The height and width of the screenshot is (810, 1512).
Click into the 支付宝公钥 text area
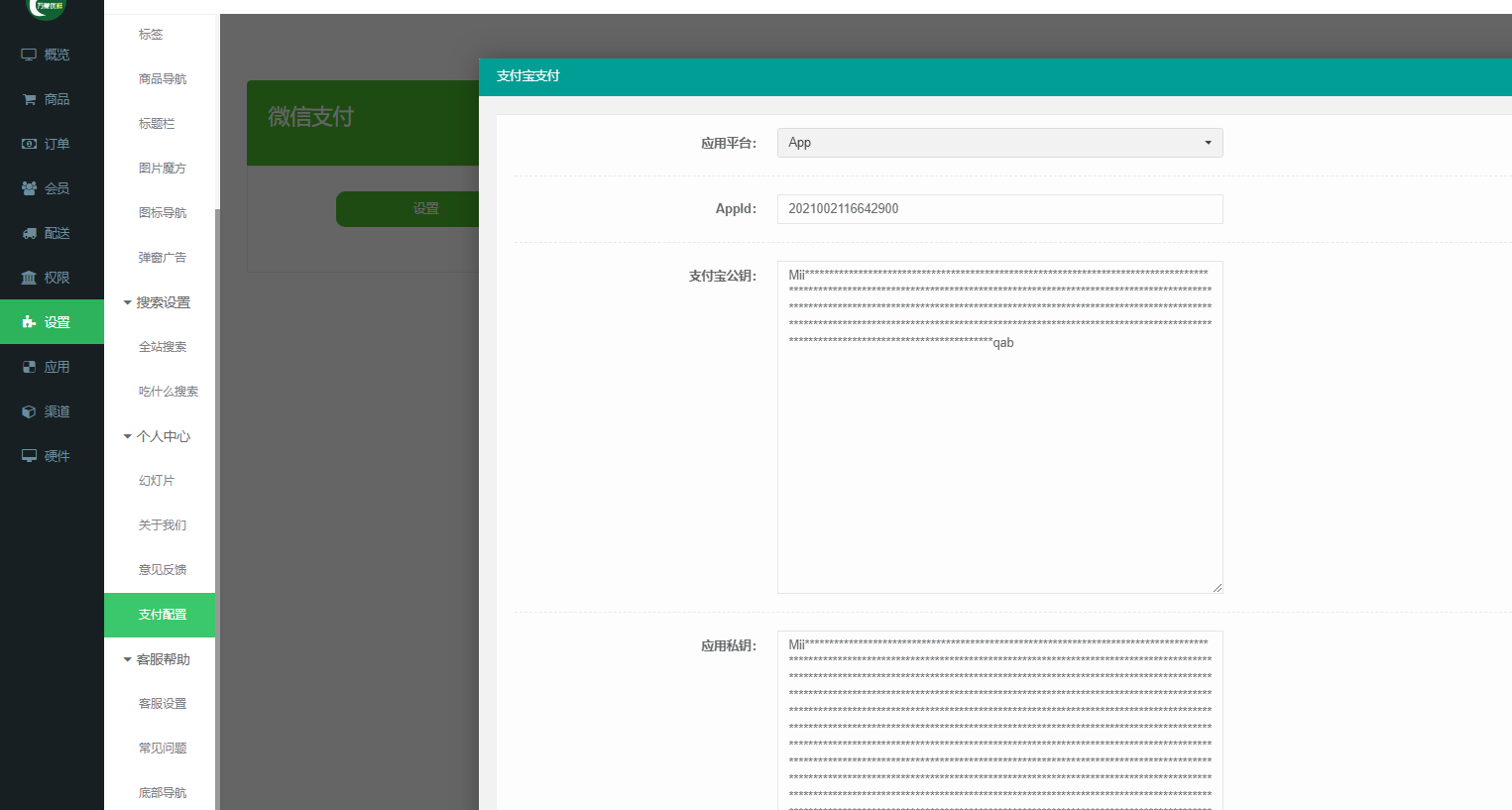pyautogui.click(x=999, y=427)
